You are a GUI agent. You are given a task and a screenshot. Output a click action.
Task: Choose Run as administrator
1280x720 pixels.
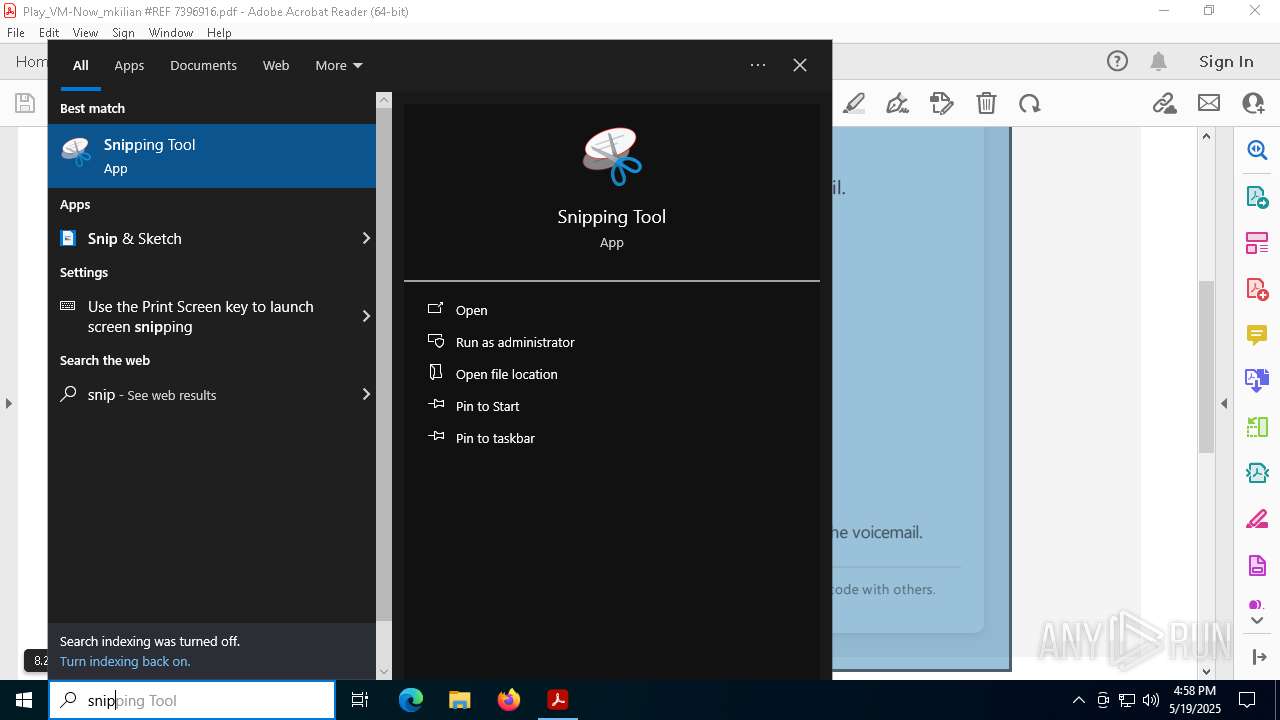click(515, 342)
